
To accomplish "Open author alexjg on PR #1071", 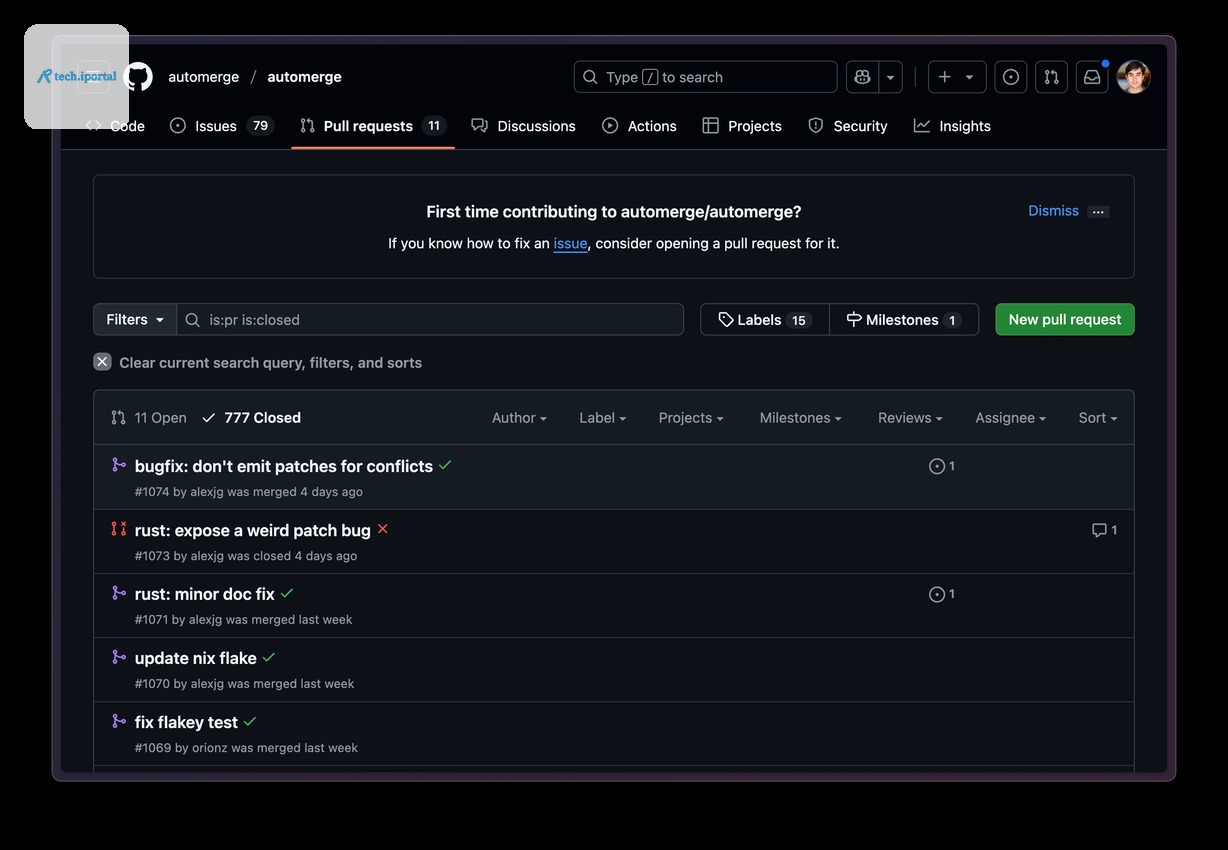I will (205, 620).
